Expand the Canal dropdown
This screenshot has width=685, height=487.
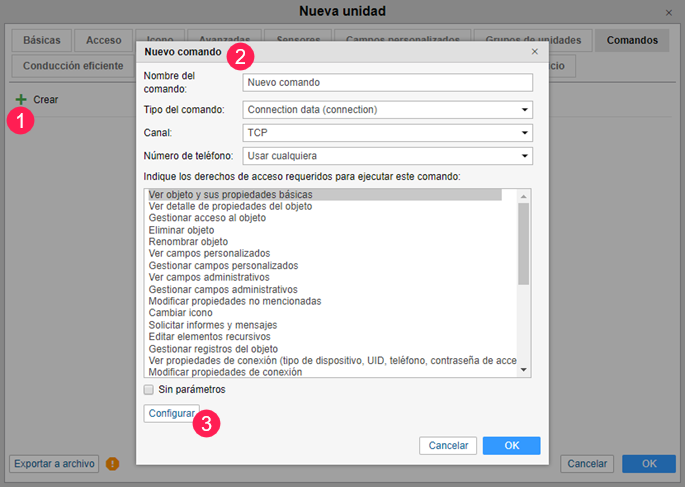coord(387,132)
